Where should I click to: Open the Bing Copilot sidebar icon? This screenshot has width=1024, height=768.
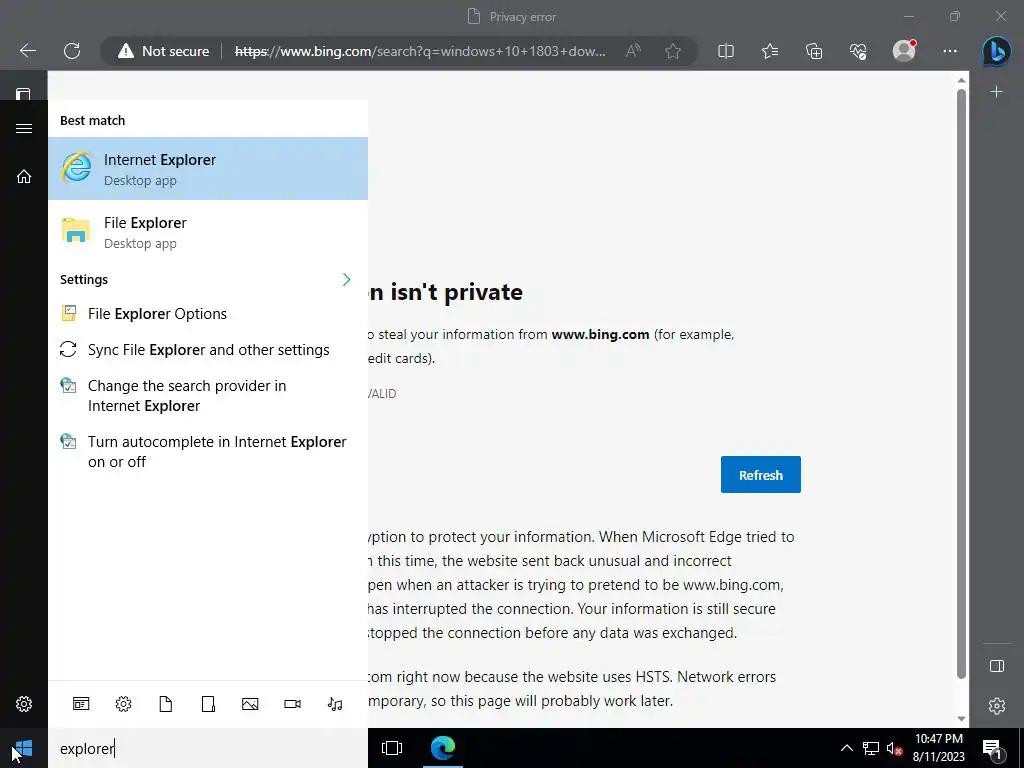(997, 51)
